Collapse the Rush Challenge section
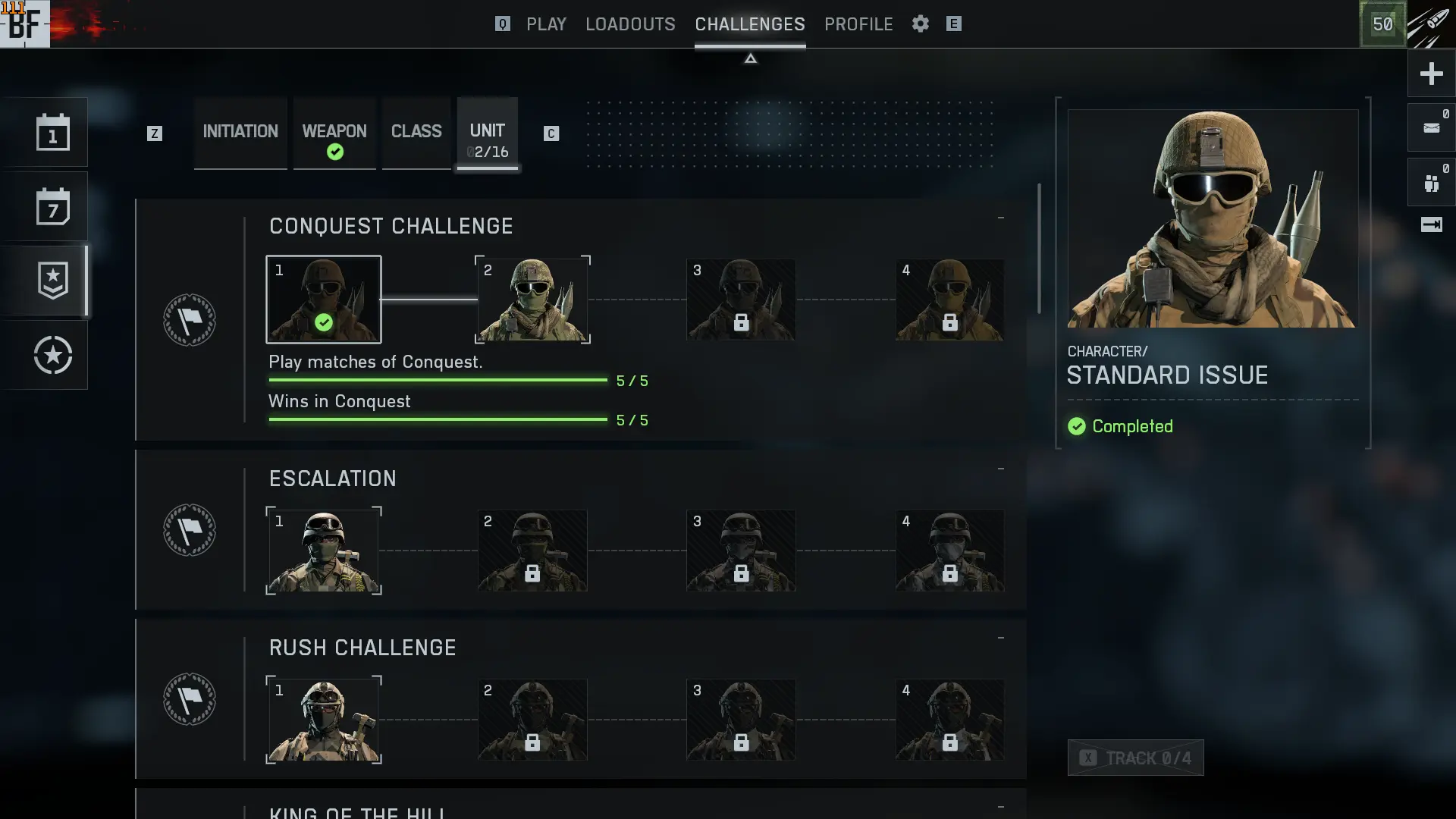This screenshot has height=819, width=1456. [x=1001, y=638]
